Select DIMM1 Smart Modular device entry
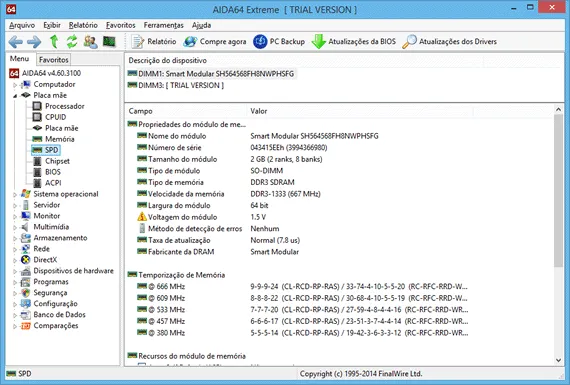The height and width of the screenshot is (385, 570). [x=211, y=74]
